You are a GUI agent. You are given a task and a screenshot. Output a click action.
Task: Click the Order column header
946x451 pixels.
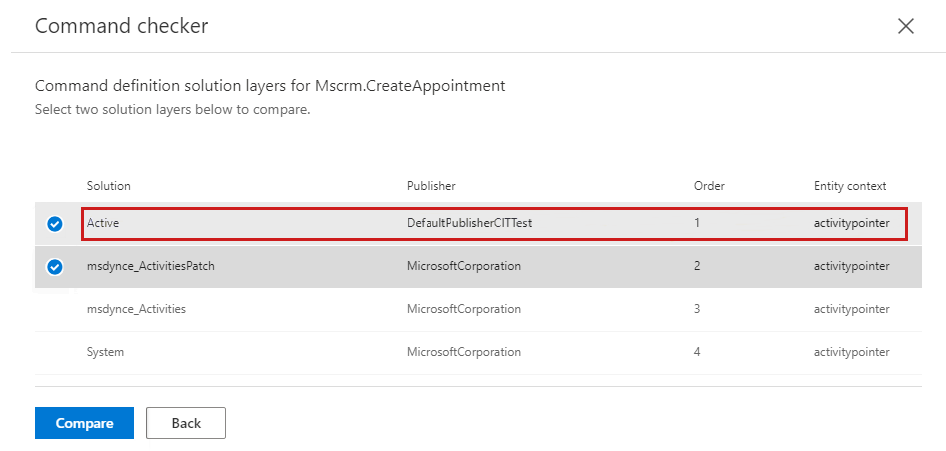click(x=709, y=186)
